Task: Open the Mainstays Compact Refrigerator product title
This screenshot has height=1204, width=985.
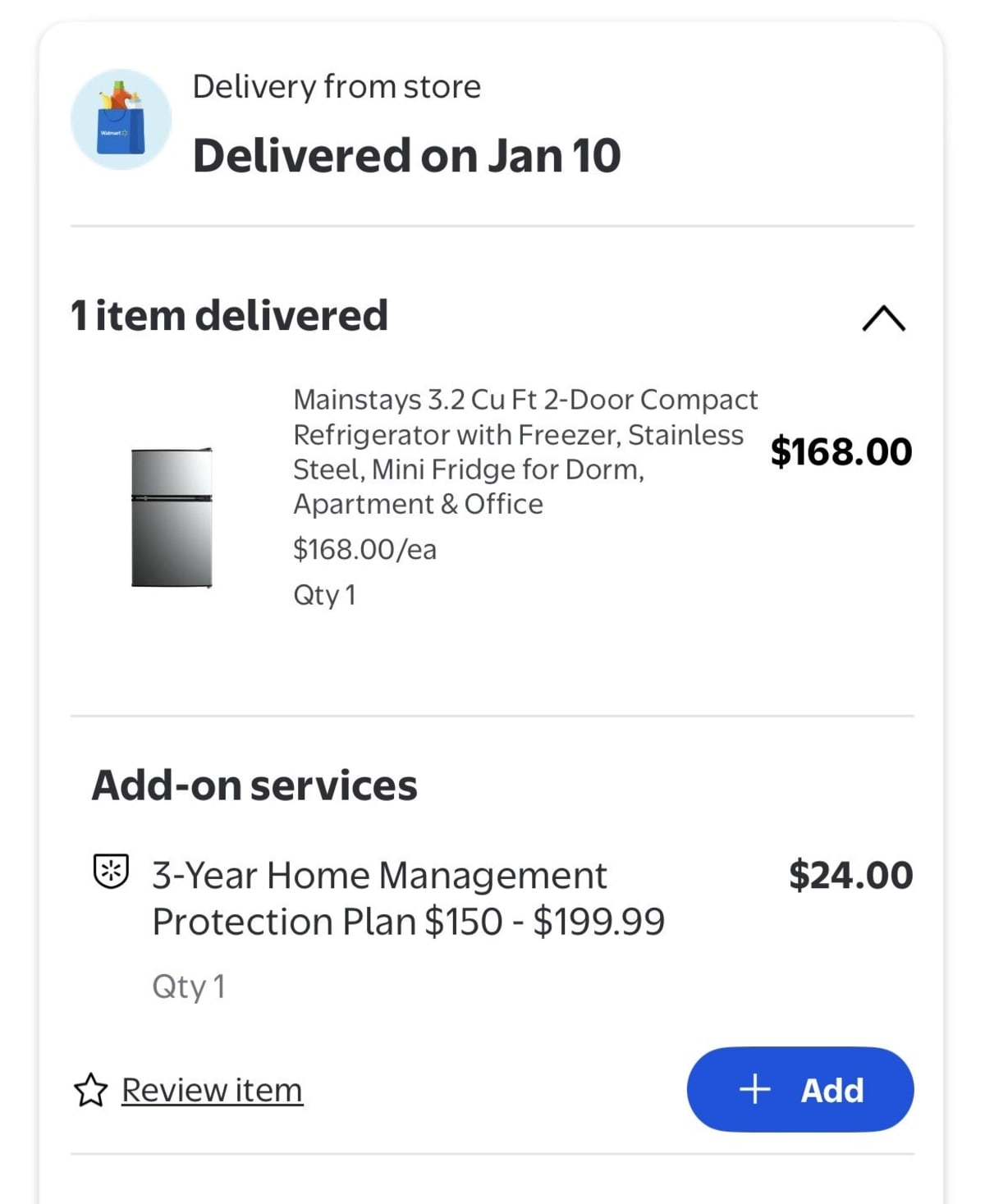Action: [525, 451]
